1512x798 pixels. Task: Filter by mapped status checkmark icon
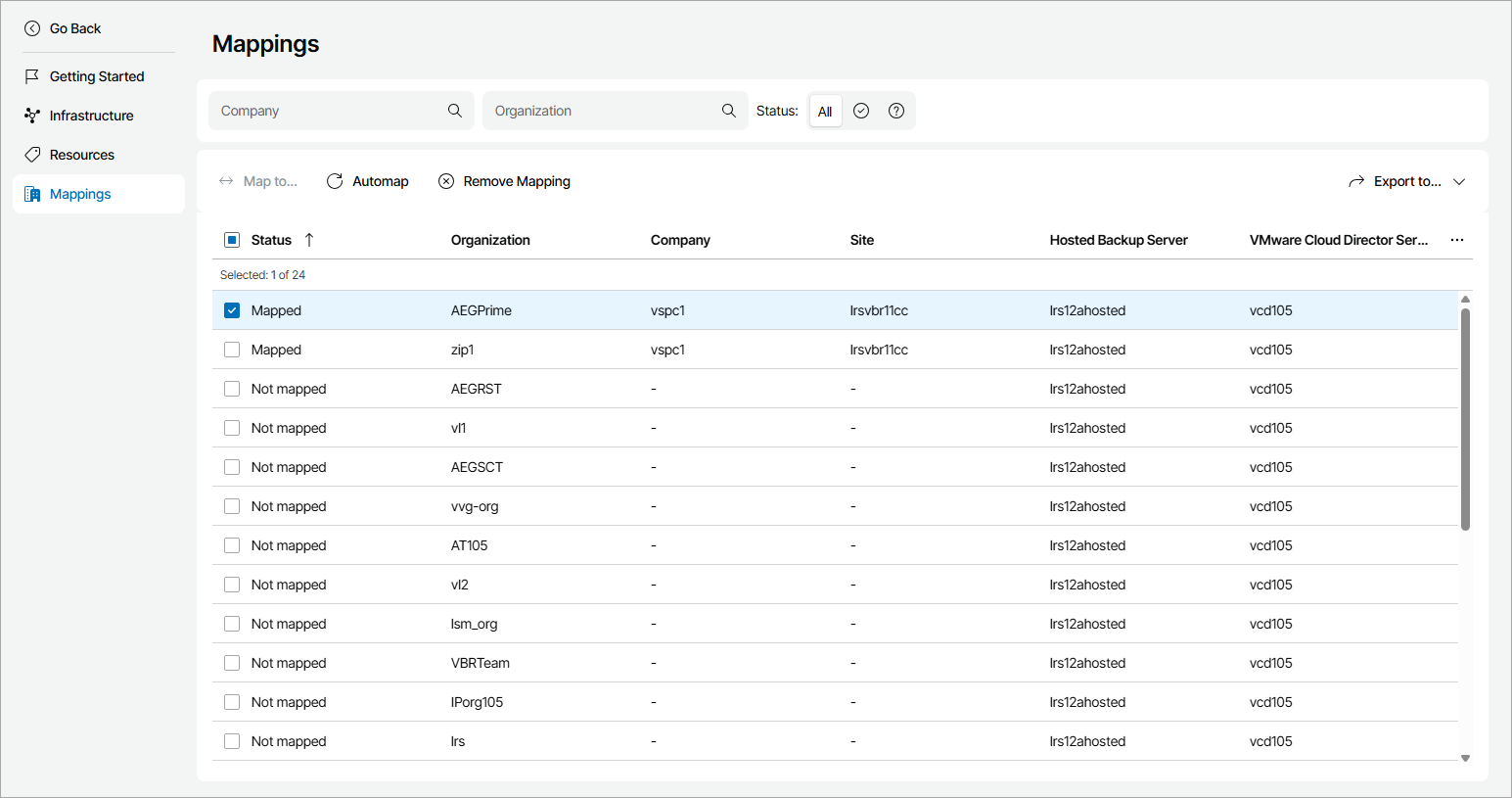861,111
